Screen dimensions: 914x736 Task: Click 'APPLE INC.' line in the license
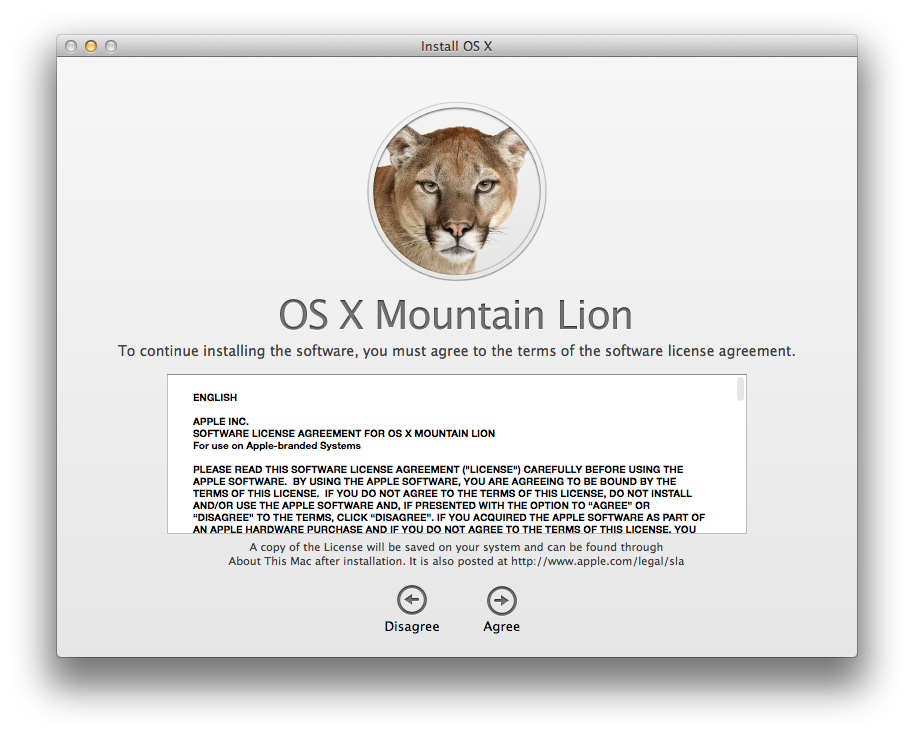click(220, 421)
